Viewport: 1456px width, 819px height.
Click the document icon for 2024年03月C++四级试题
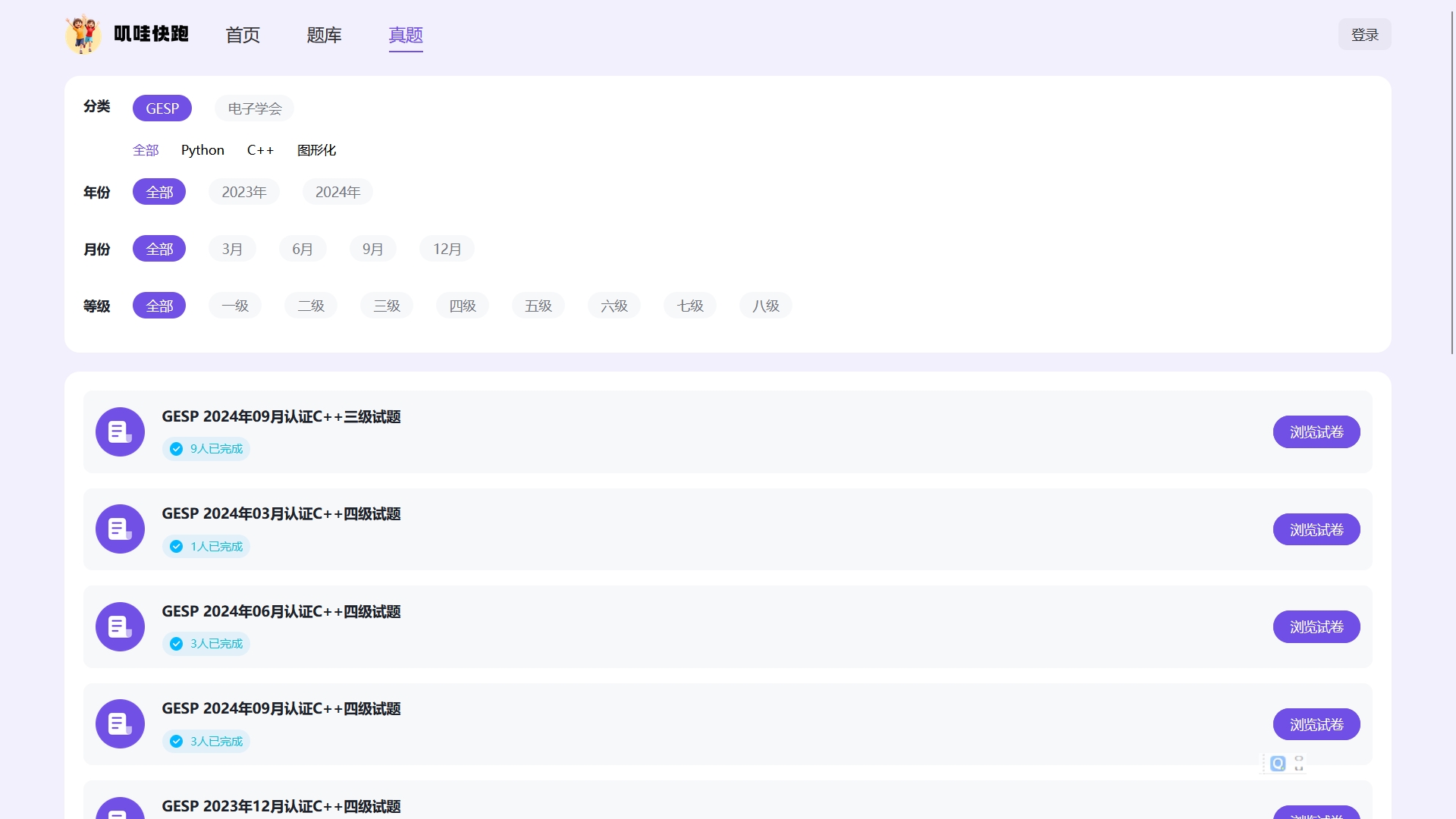(120, 529)
